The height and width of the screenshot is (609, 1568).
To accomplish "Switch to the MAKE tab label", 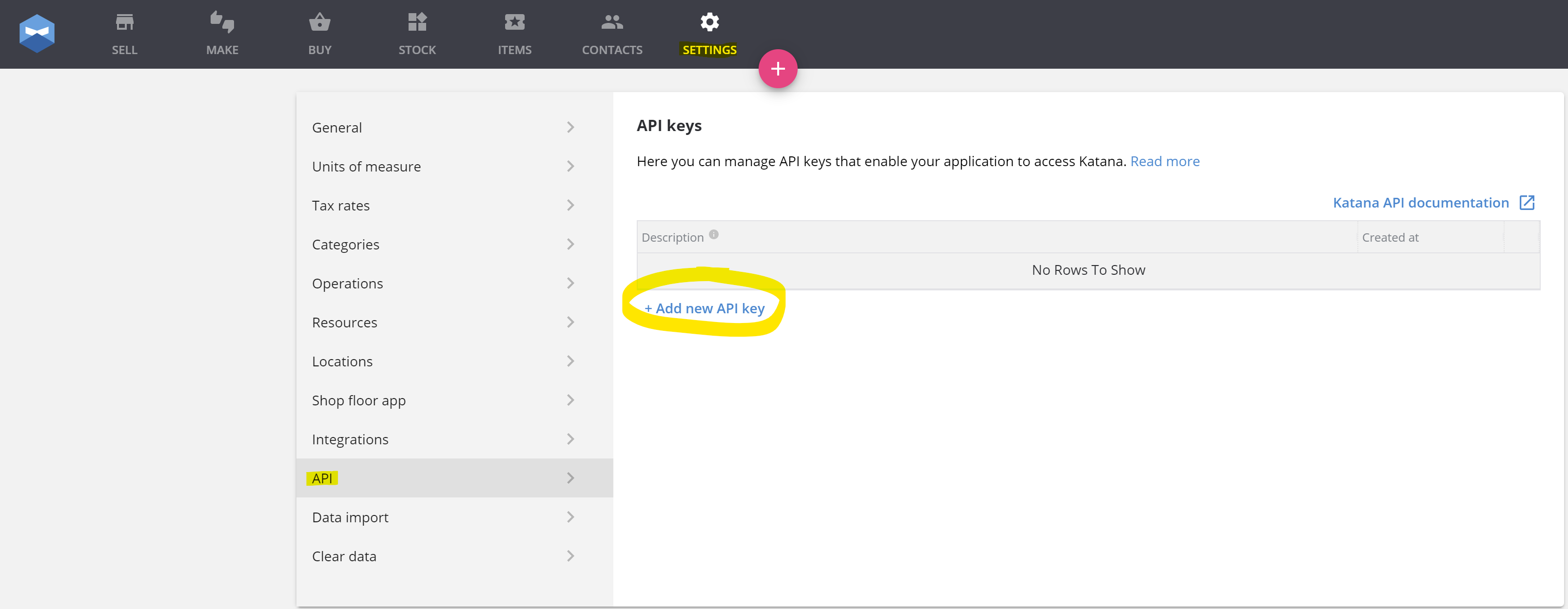I will (x=222, y=50).
